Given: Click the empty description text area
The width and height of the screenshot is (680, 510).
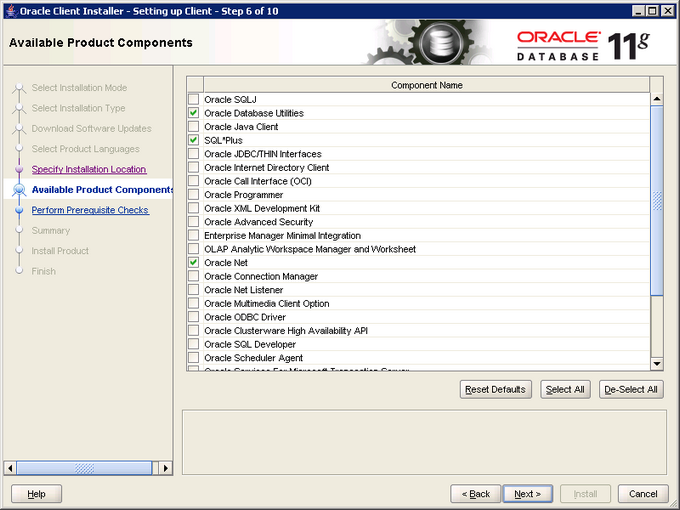Looking at the screenshot, I should click(424, 442).
